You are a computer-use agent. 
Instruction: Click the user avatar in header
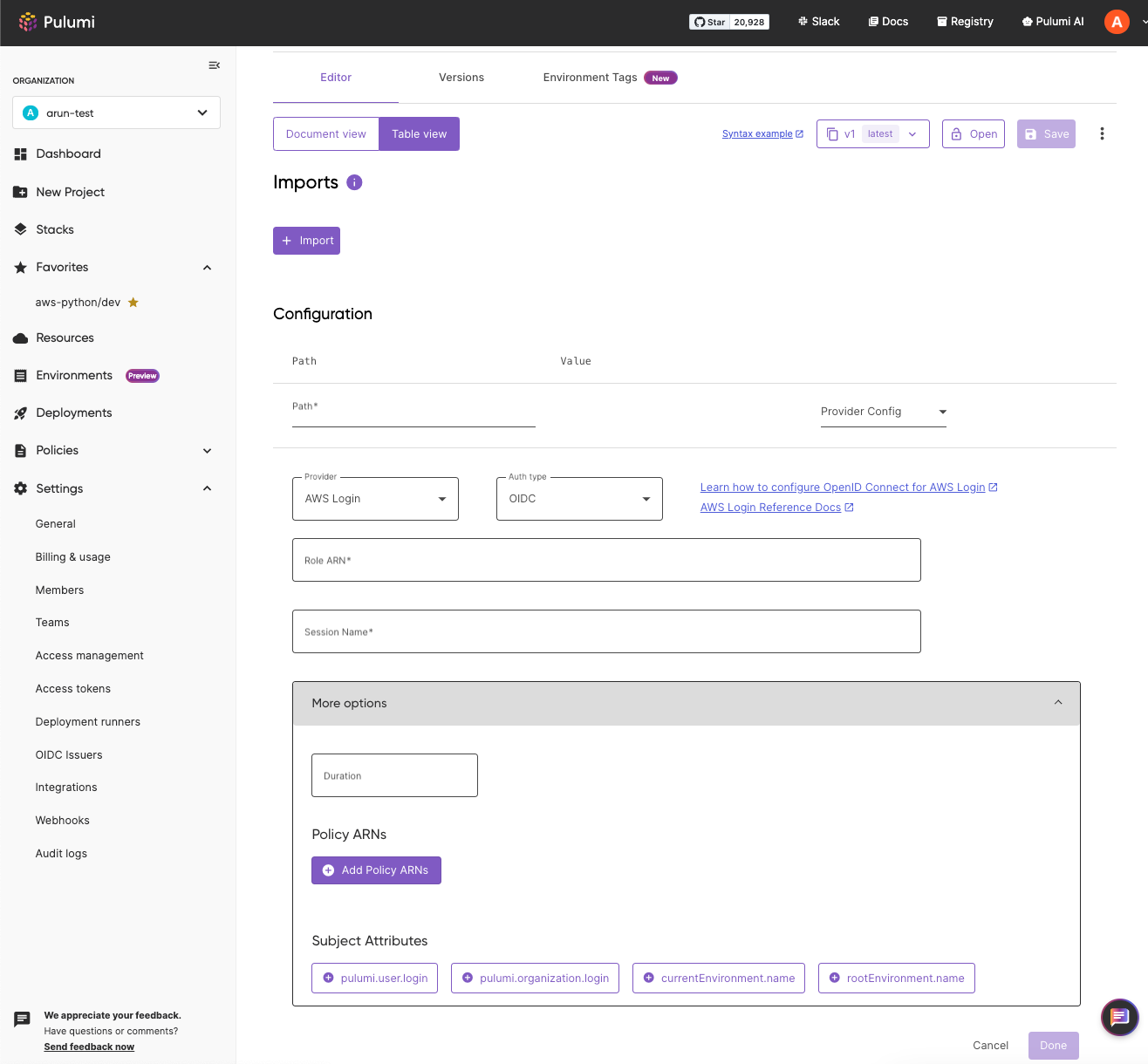click(1117, 22)
